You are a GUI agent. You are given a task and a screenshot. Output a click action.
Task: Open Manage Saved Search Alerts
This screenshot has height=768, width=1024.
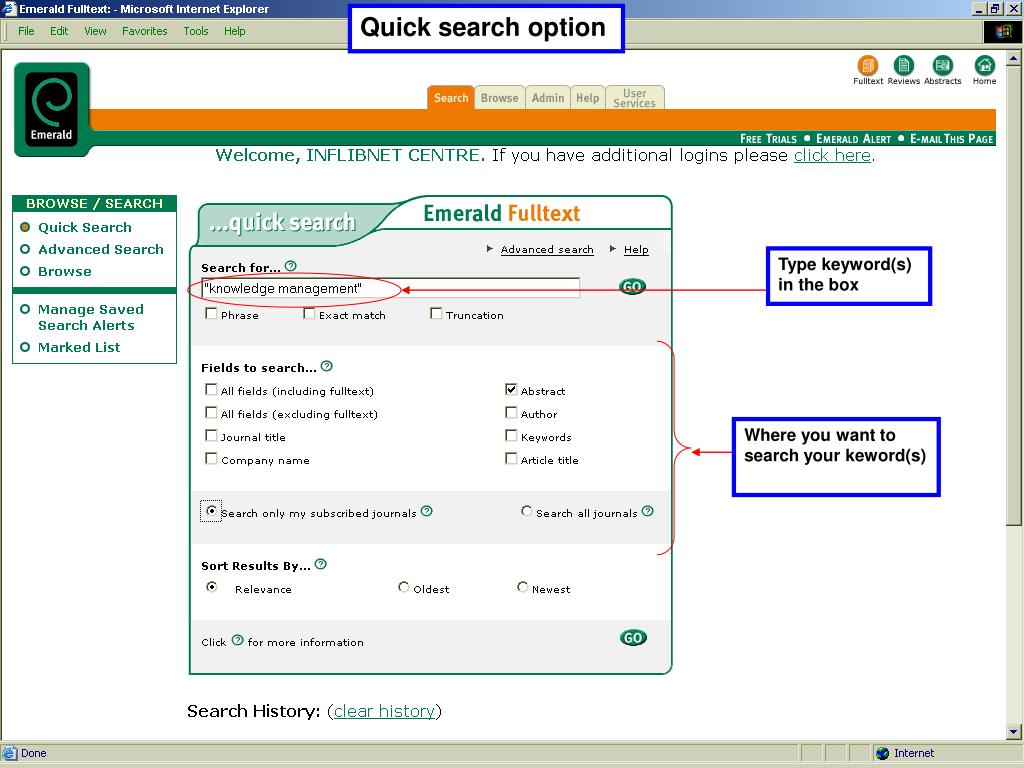point(91,317)
